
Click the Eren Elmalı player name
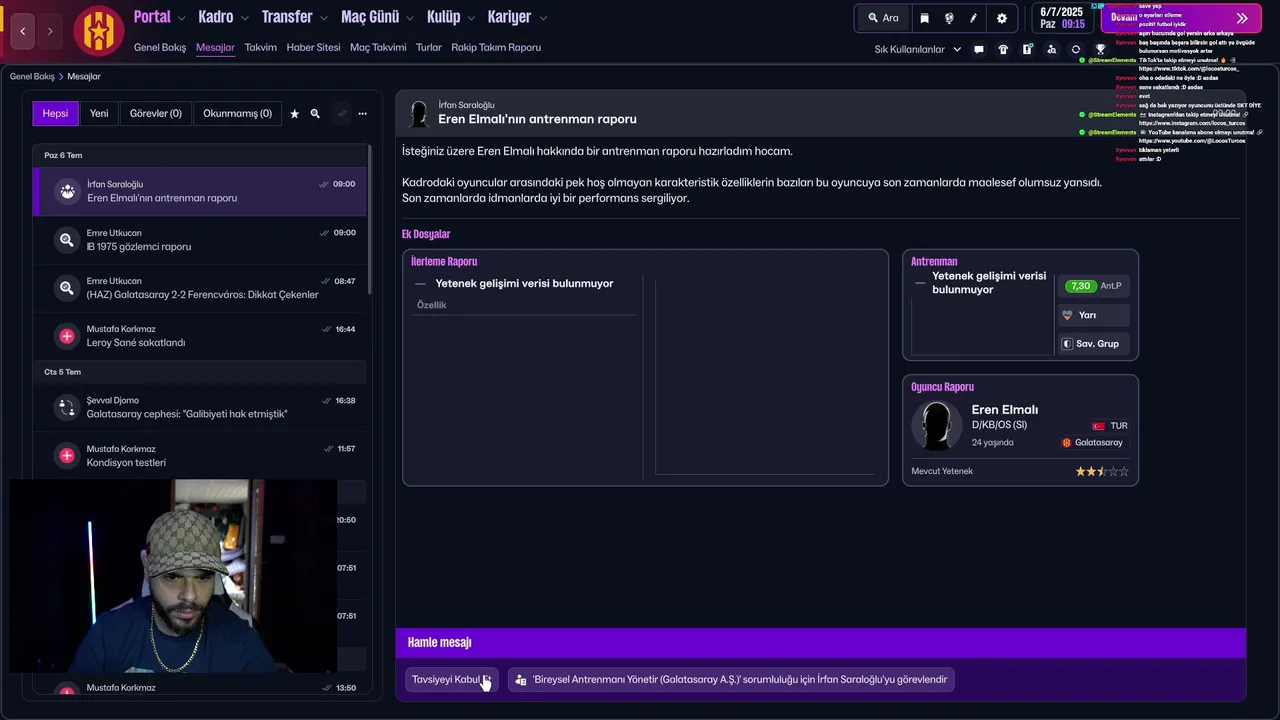[x=1004, y=410]
